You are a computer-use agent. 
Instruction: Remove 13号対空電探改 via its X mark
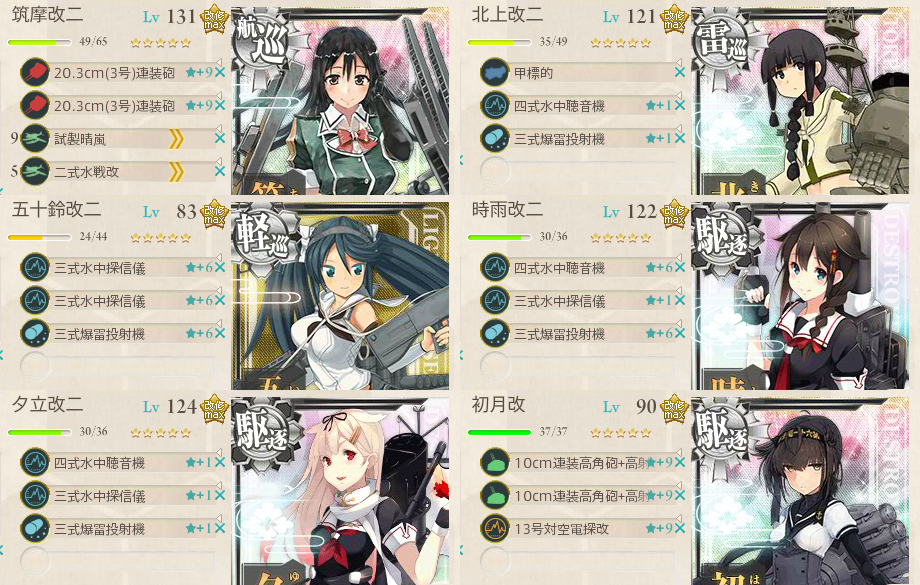pyautogui.click(x=680, y=528)
